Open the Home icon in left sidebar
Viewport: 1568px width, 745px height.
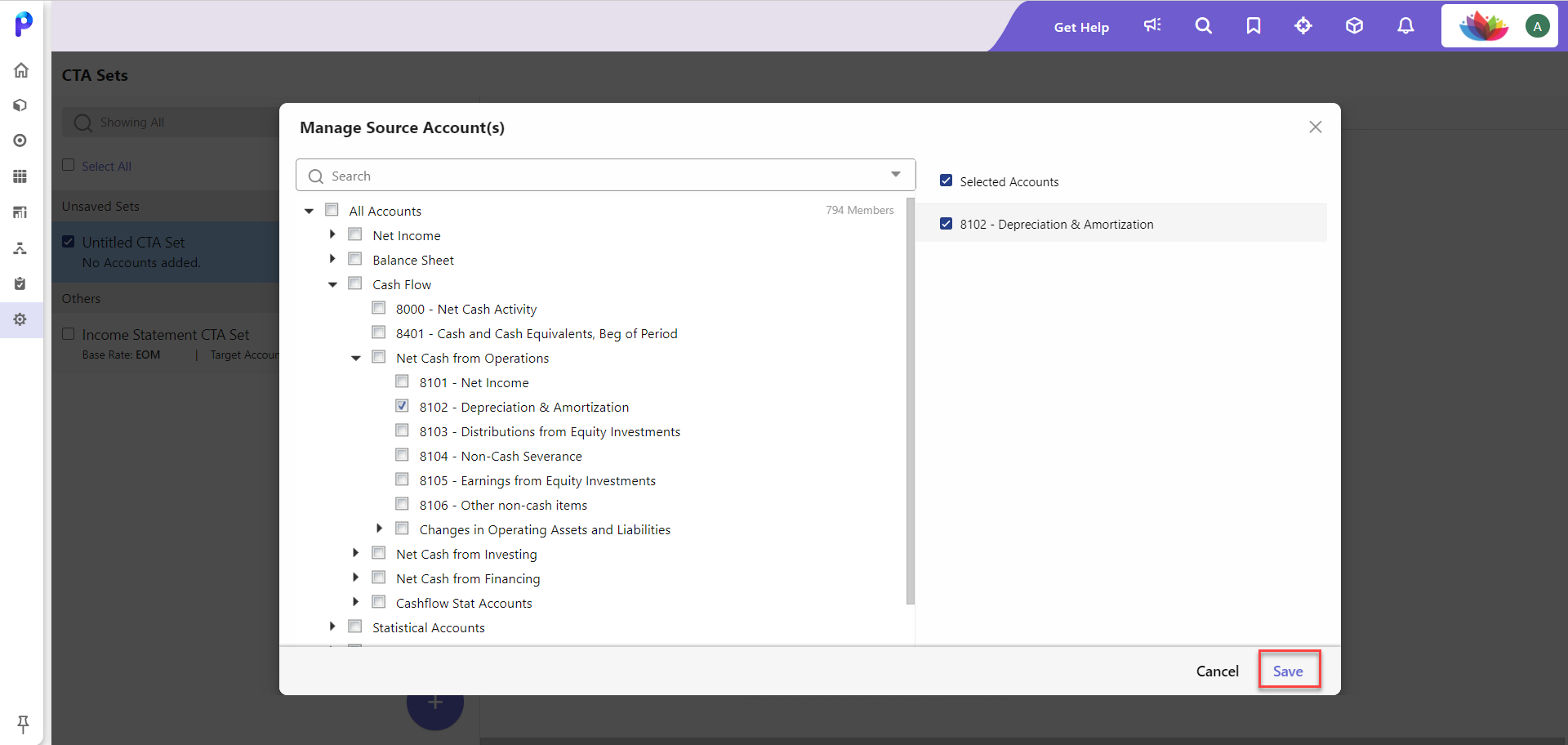point(21,70)
